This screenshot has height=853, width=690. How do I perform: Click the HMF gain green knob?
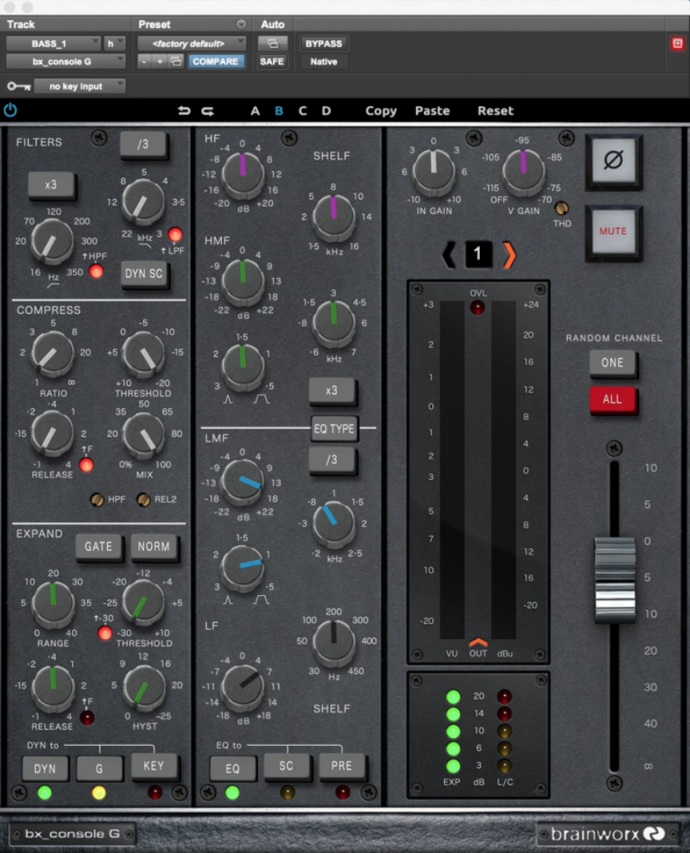(x=243, y=281)
